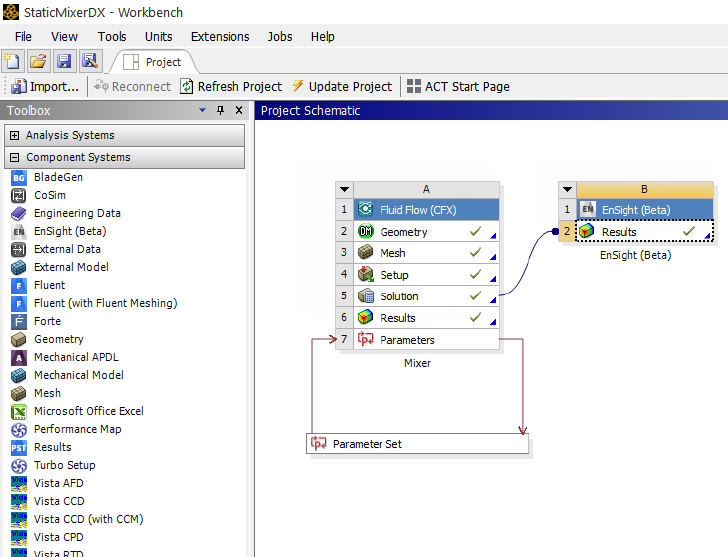Image resolution: width=728 pixels, height=557 pixels.
Task: Select the Mechanical Model icon
Action: (19, 375)
